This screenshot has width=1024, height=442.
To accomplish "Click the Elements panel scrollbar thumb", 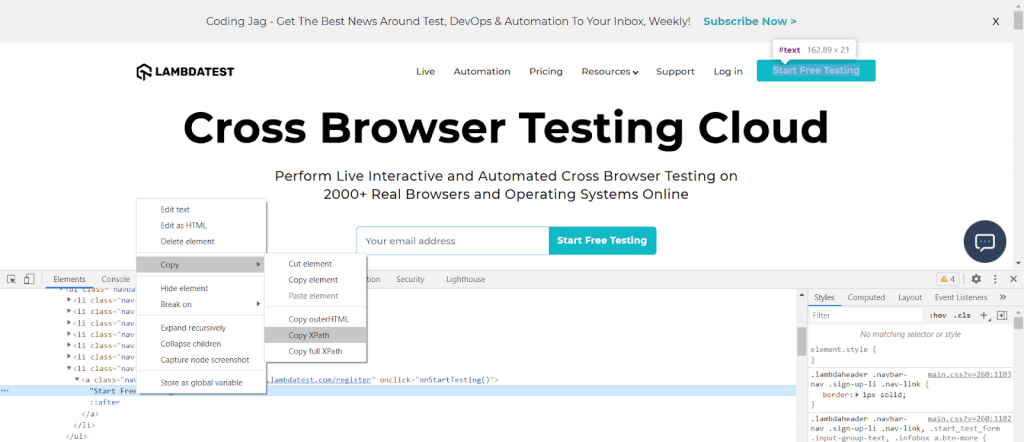I will pos(802,341).
